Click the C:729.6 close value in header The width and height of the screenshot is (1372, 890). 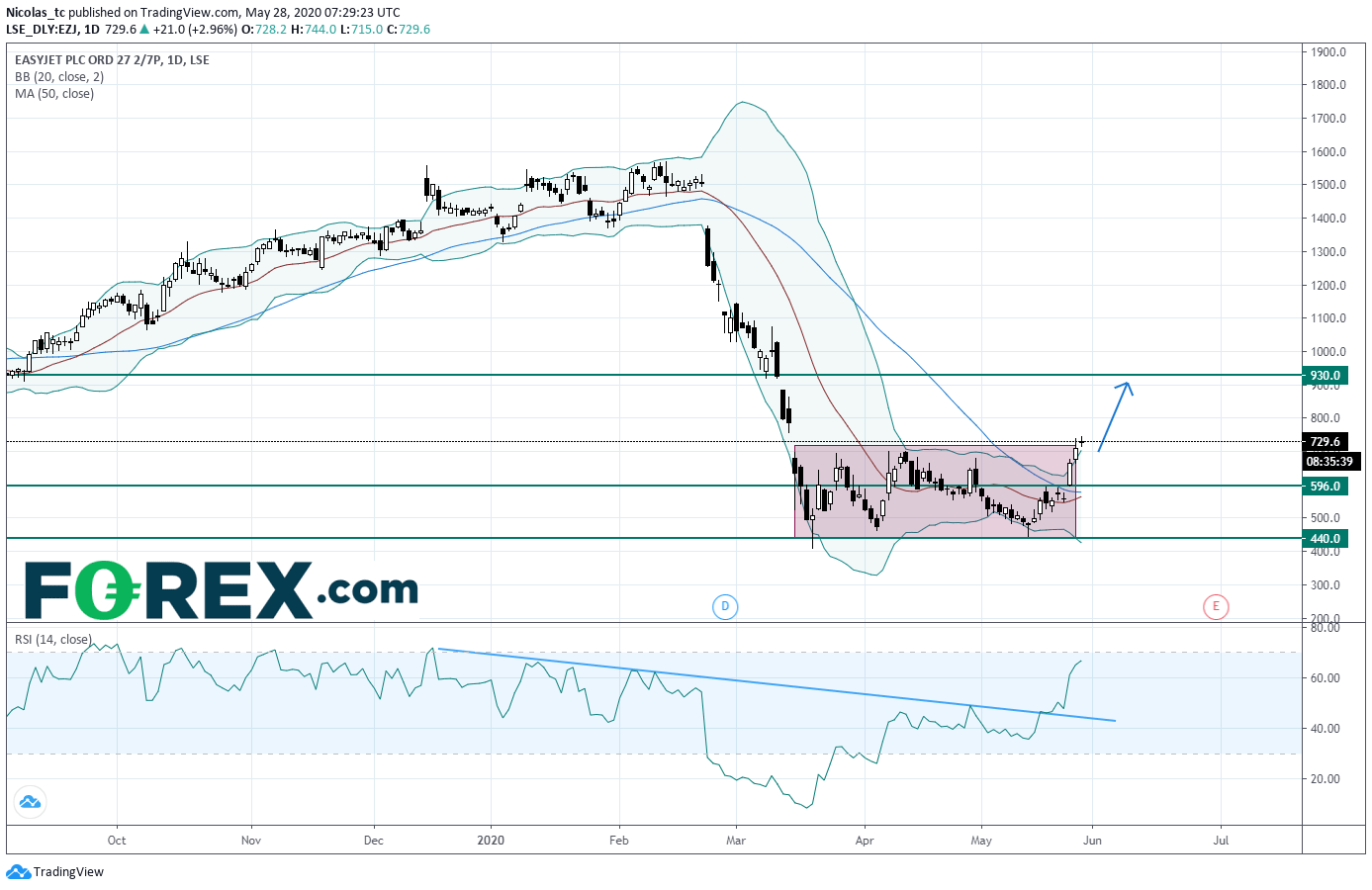408,30
